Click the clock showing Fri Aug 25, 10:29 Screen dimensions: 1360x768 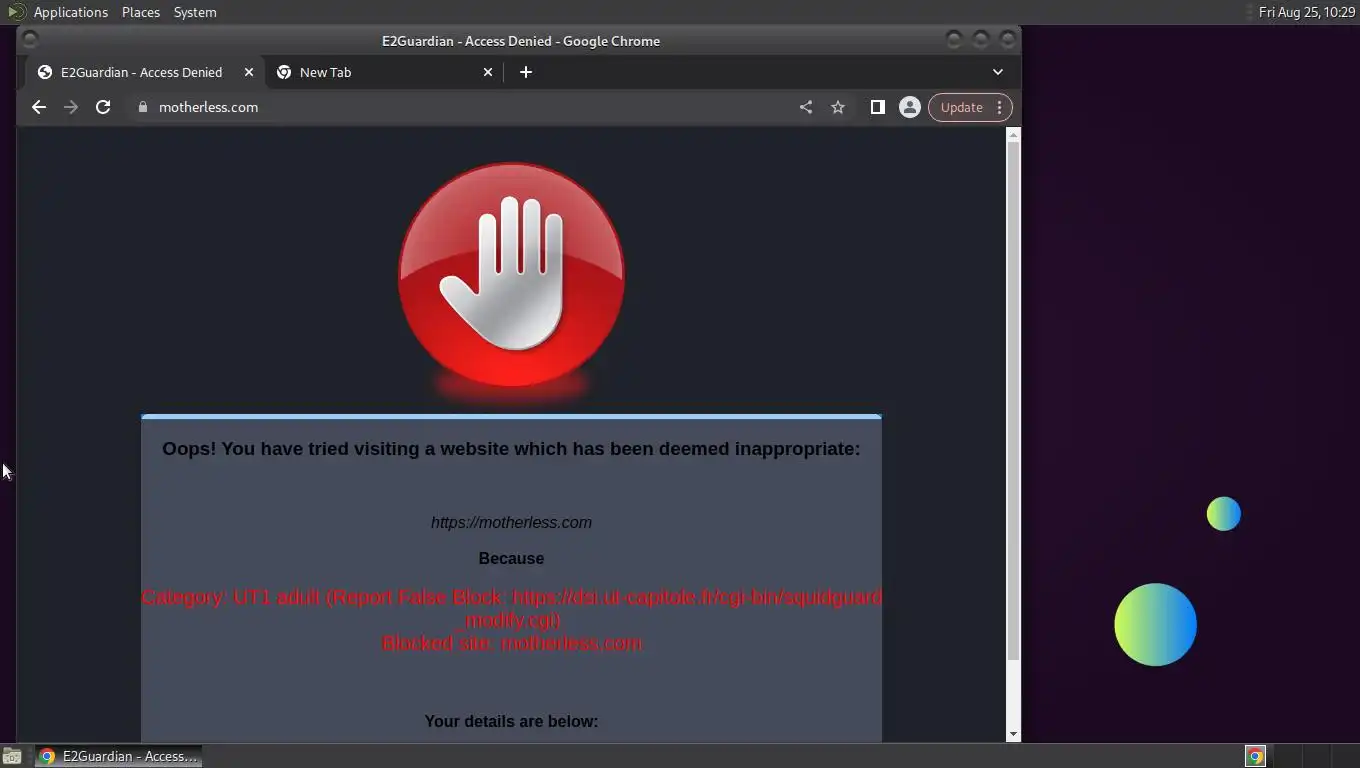coord(1306,12)
